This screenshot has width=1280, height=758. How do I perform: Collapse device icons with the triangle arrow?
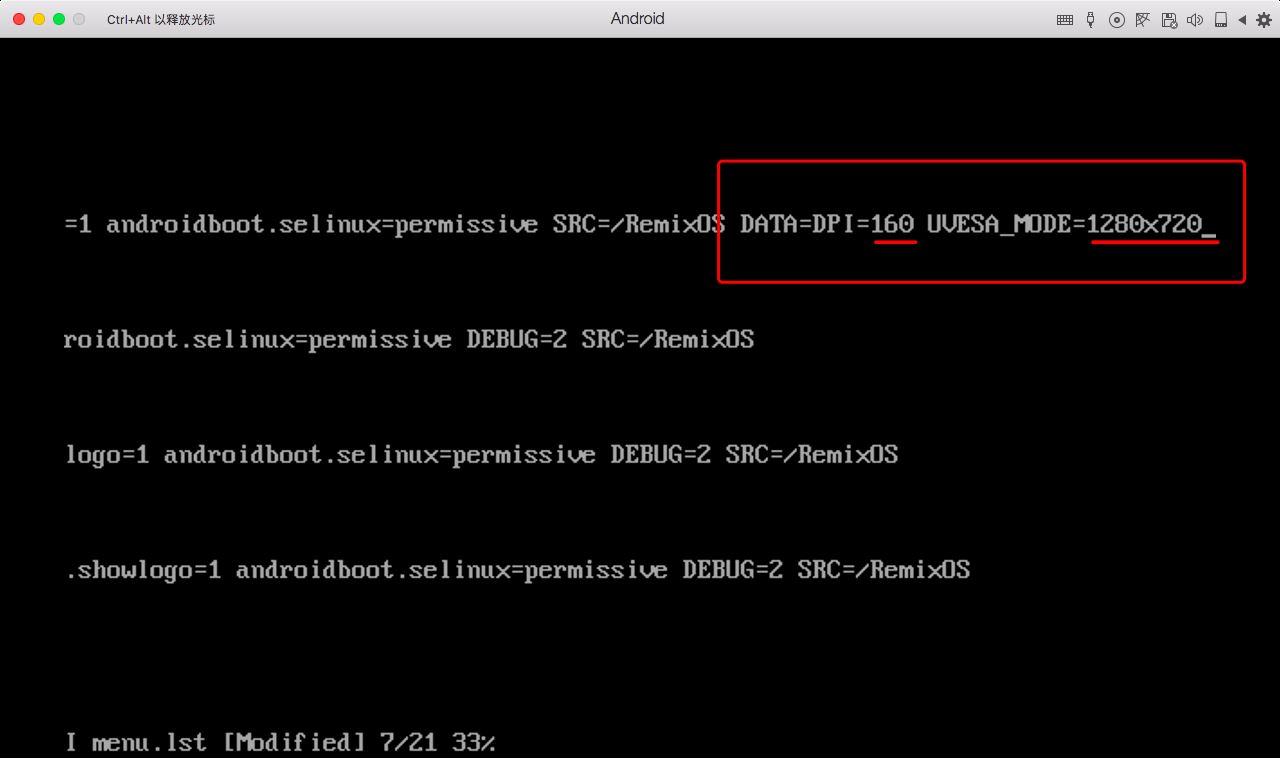[x=1242, y=20]
